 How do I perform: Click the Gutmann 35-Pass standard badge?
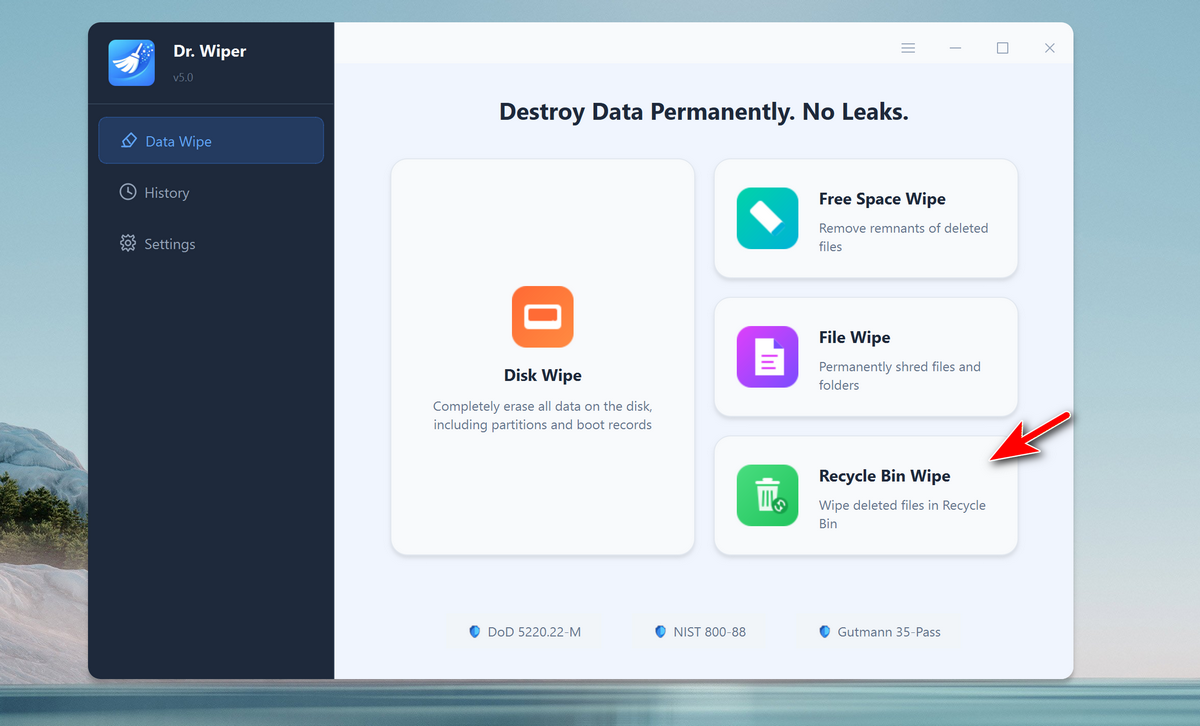(879, 632)
